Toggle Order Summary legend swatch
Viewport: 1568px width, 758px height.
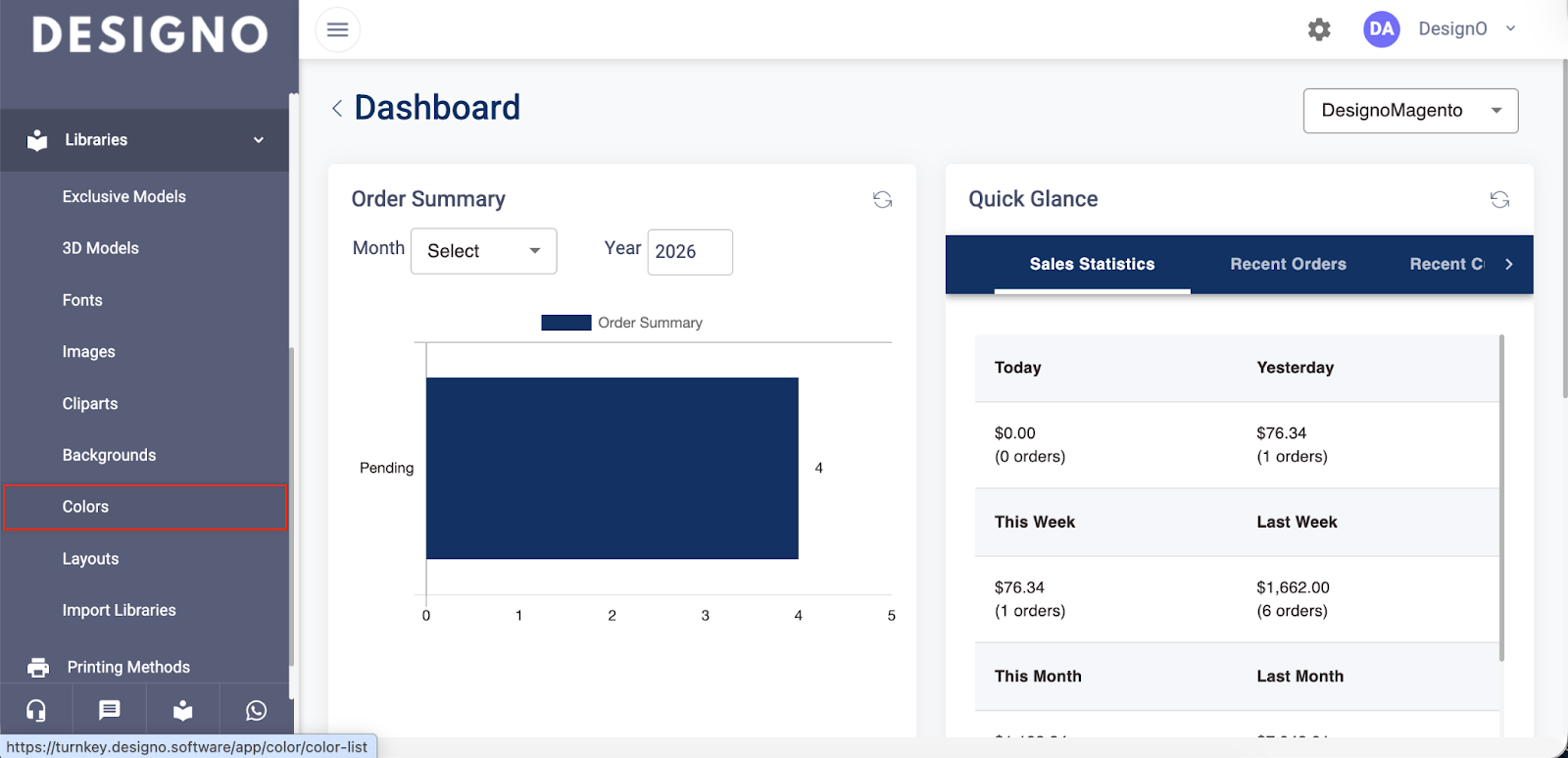pos(565,323)
